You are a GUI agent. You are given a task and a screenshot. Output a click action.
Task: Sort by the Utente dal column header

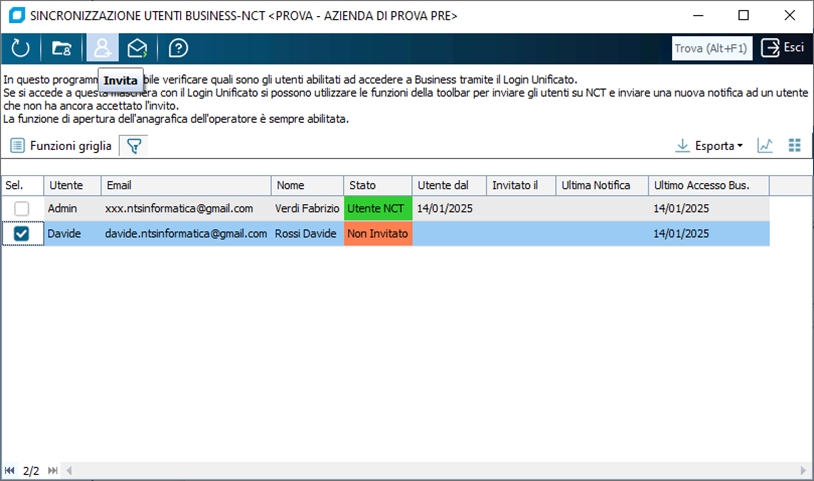(449, 185)
